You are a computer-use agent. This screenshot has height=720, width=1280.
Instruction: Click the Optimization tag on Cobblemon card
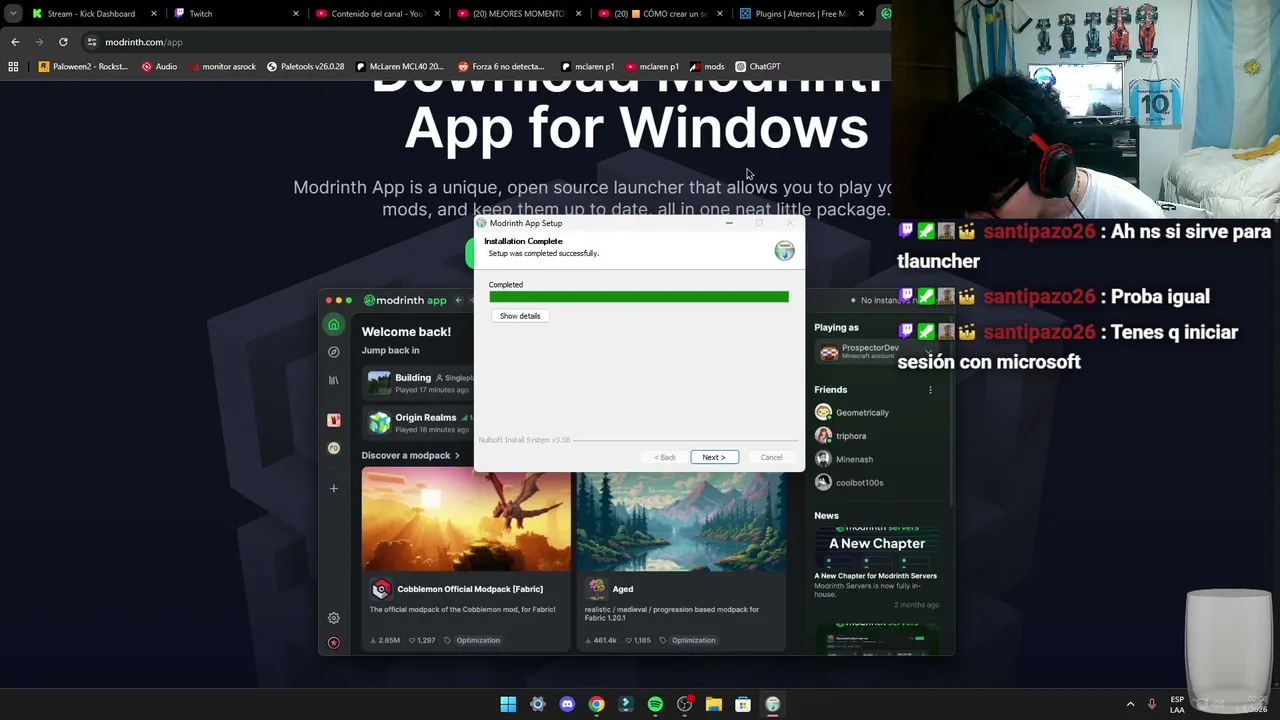coord(478,640)
